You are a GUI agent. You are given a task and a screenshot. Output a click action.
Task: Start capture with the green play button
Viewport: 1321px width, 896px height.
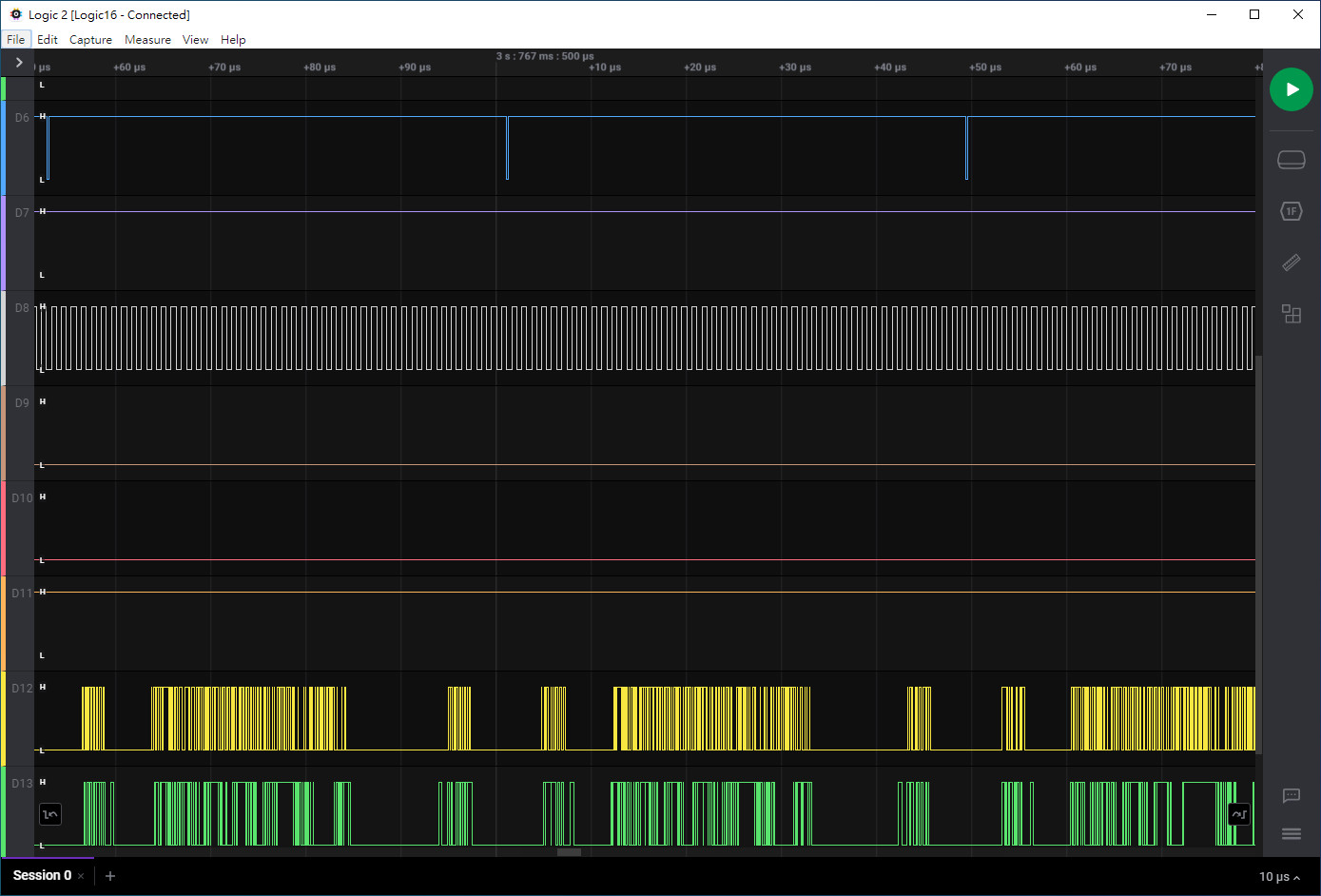(x=1291, y=89)
